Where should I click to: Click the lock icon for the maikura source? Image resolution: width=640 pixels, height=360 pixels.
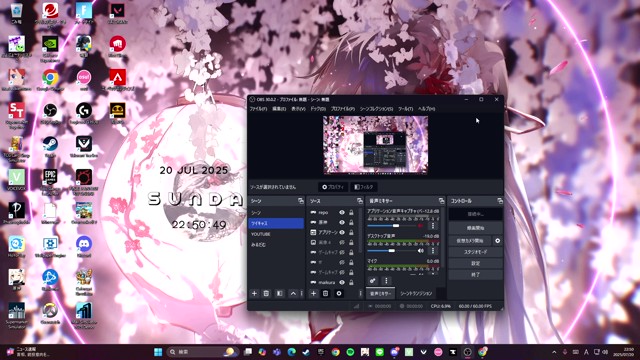click(351, 282)
